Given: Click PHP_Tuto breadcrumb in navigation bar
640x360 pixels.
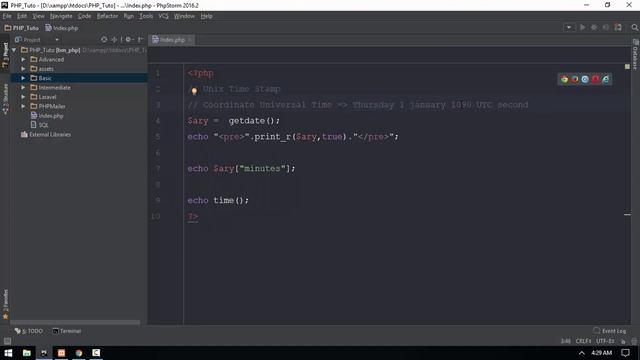Looking at the screenshot, I should (x=22, y=28).
